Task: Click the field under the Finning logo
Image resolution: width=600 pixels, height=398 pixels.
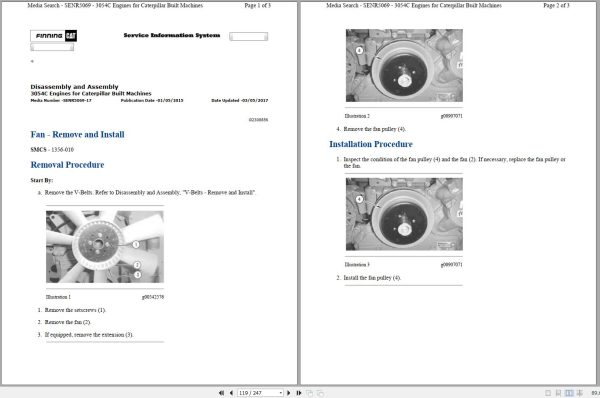Action: (52, 47)
